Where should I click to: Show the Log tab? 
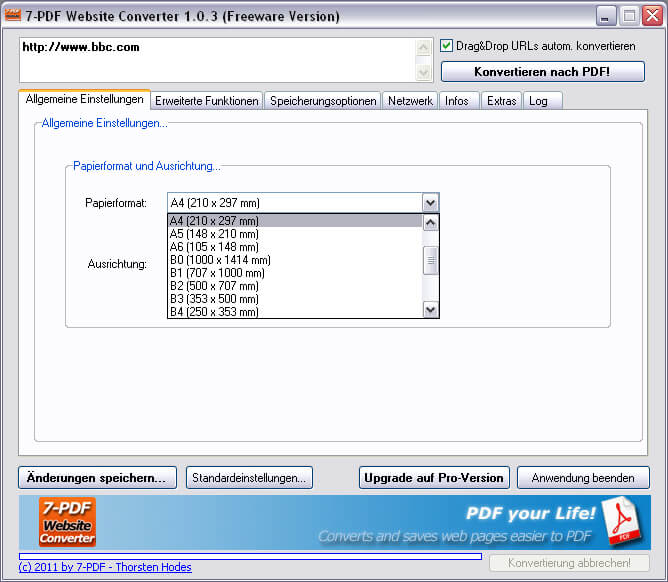coord(538,101)
